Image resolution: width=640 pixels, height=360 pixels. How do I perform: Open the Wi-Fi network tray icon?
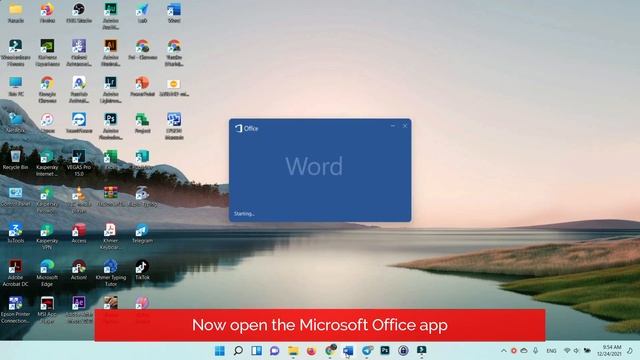(567, 351)
